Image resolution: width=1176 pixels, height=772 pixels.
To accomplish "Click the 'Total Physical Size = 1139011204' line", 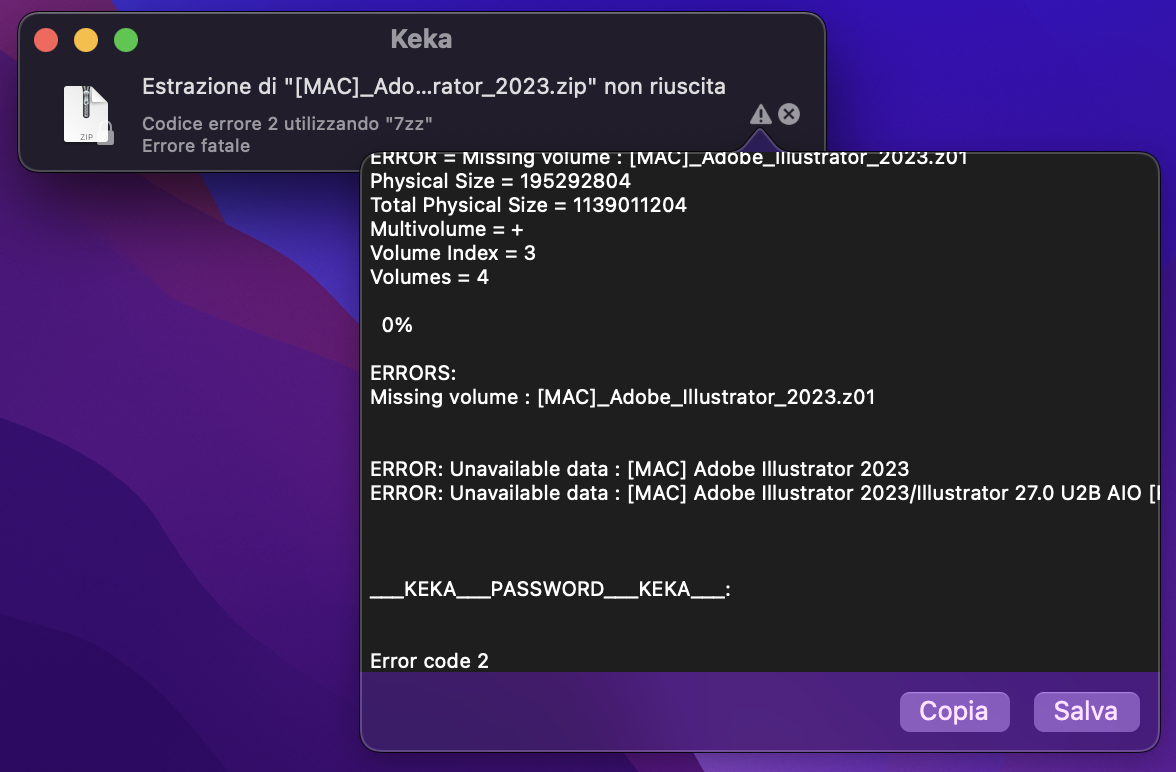I will (x=528, y=205).
